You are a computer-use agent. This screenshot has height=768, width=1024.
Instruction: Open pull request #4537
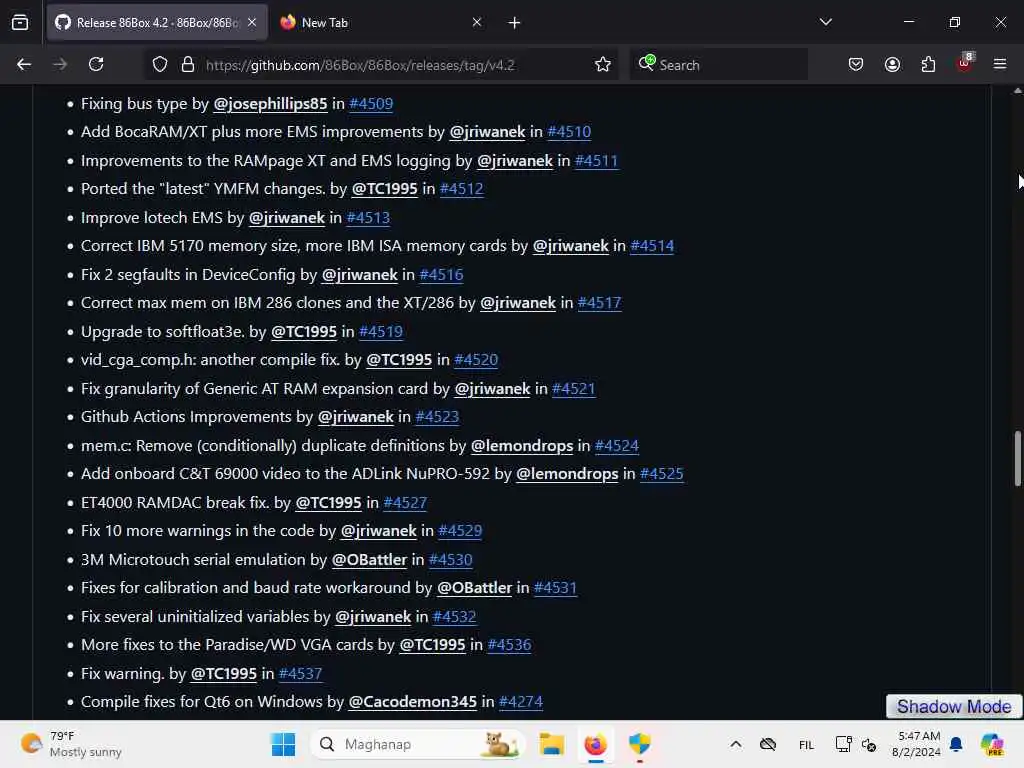point(300,674)
